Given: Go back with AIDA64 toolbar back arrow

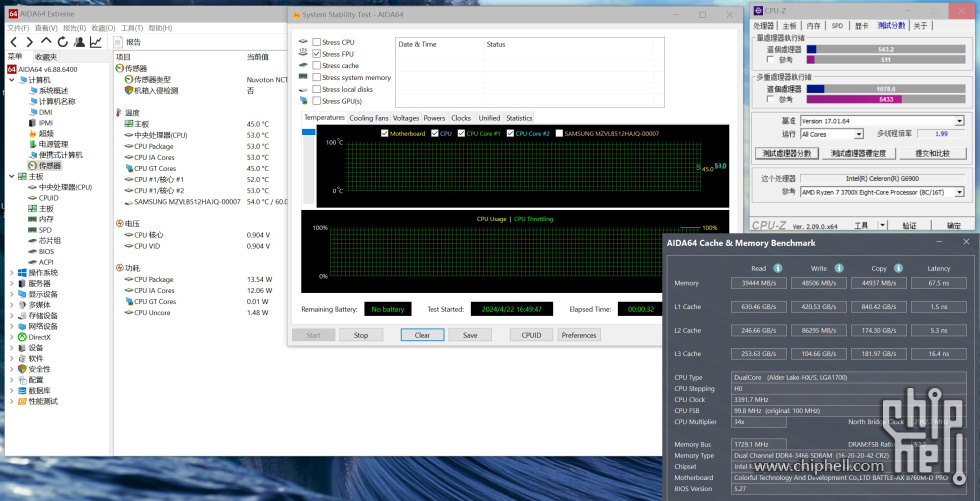Looking at the screenshot, I should (13, 42).
